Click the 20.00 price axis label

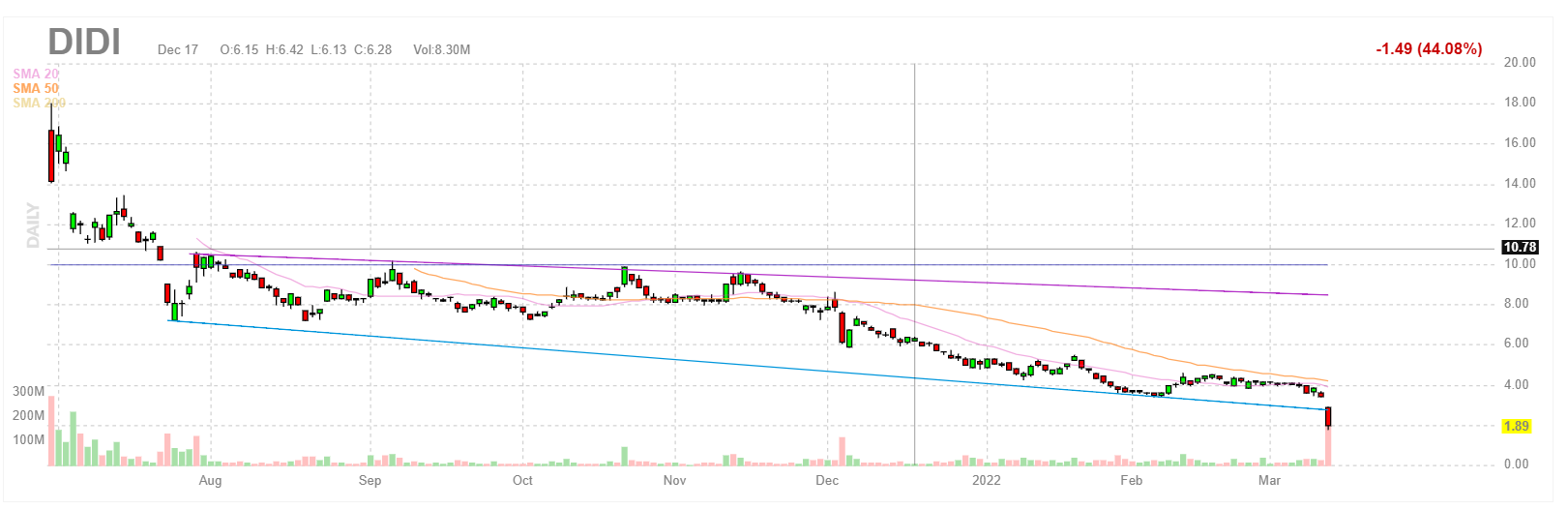(x=1520, y=62)
